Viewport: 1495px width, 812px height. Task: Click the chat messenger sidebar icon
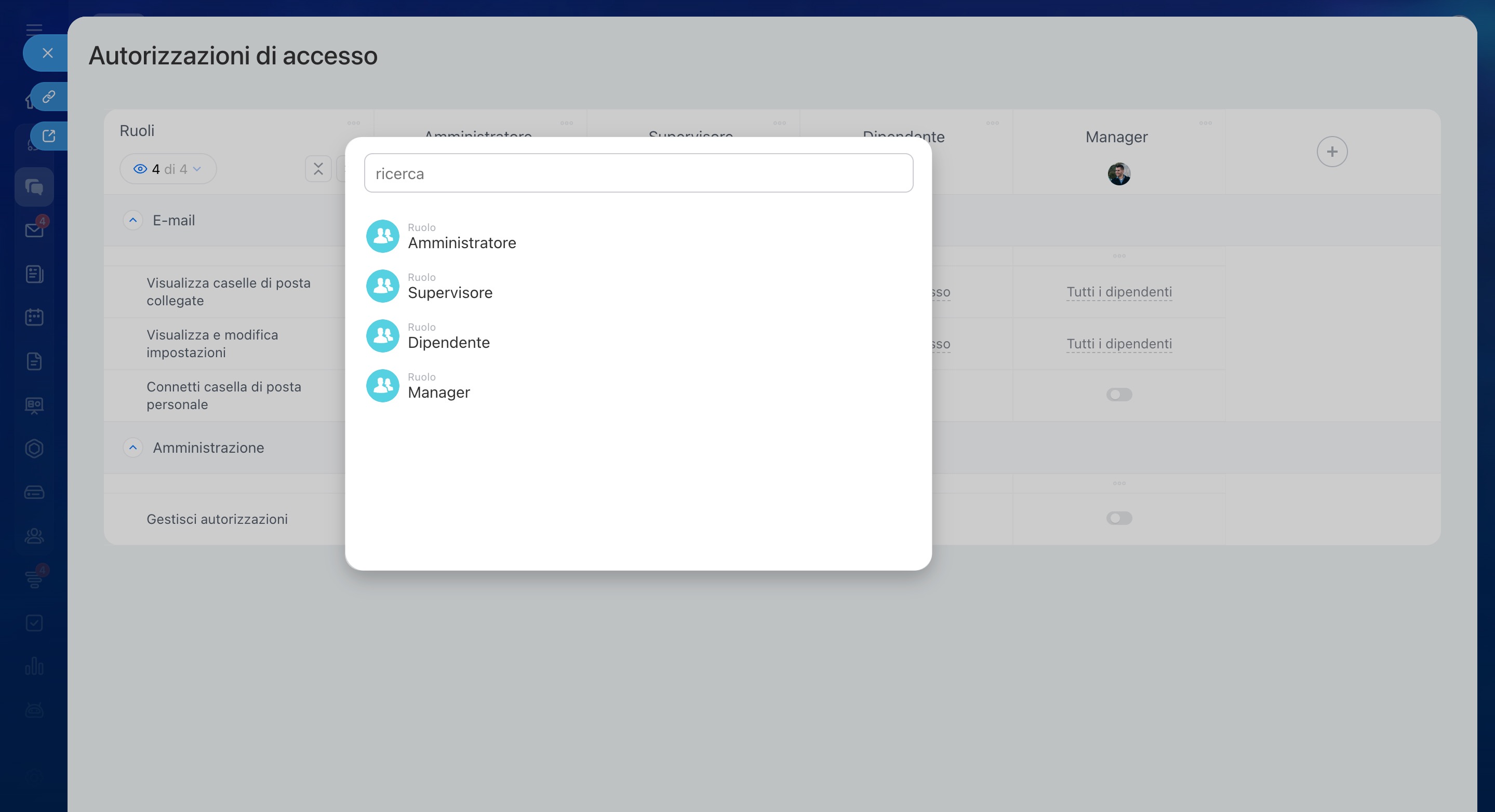coord(34,187)
